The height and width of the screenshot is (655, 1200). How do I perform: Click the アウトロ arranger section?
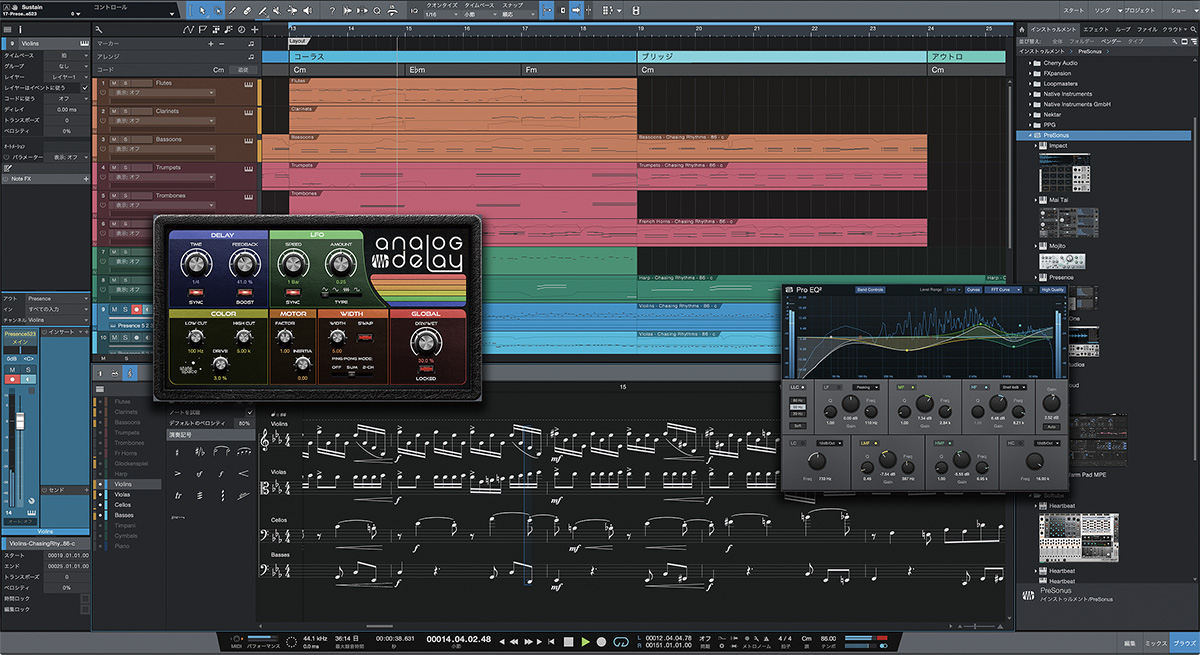tap(967, 57)
